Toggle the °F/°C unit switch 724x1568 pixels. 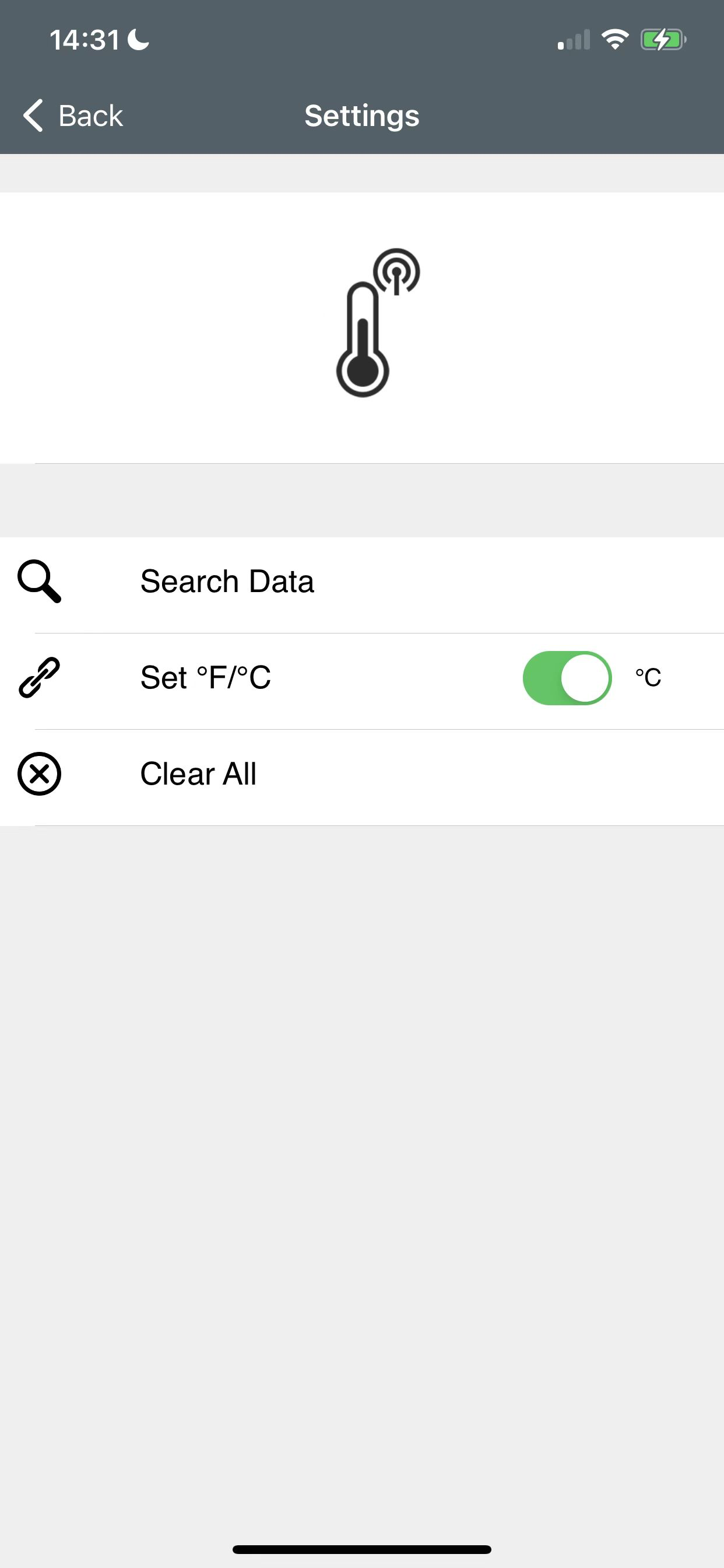[x=567, y=678]
